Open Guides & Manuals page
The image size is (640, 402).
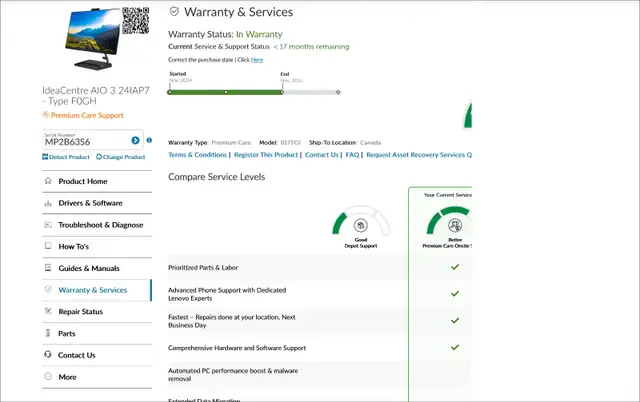[x=97, y=268]
